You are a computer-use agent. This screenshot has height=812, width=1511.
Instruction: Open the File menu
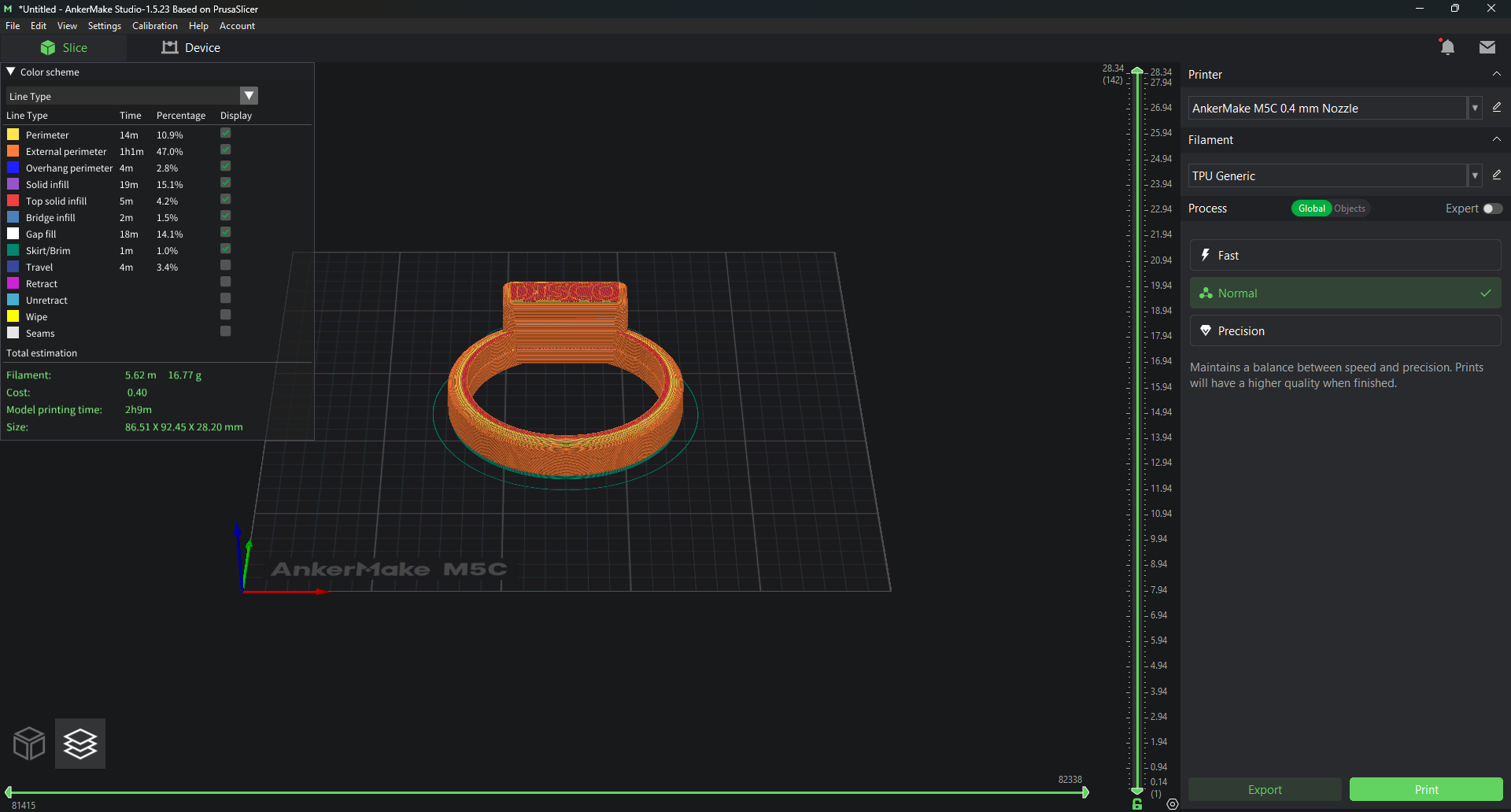click(13, 26)
